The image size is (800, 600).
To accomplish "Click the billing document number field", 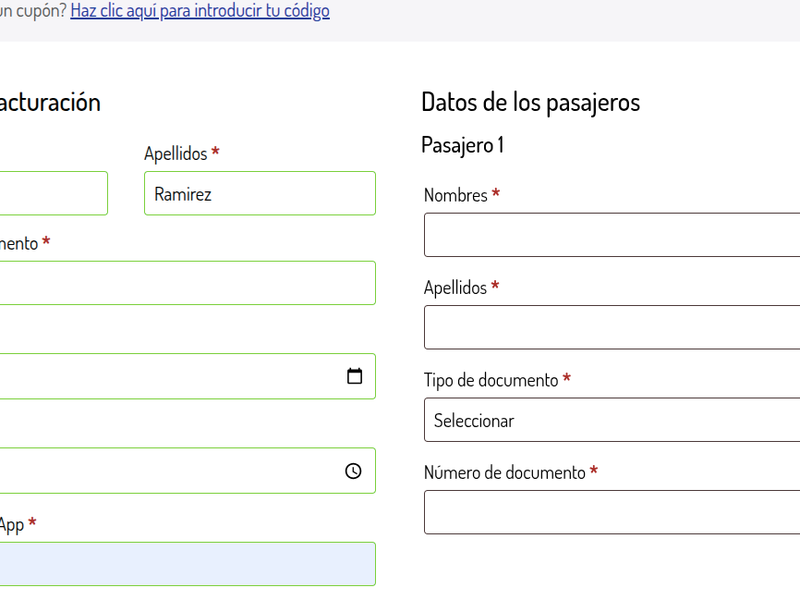I will point(188,283).
